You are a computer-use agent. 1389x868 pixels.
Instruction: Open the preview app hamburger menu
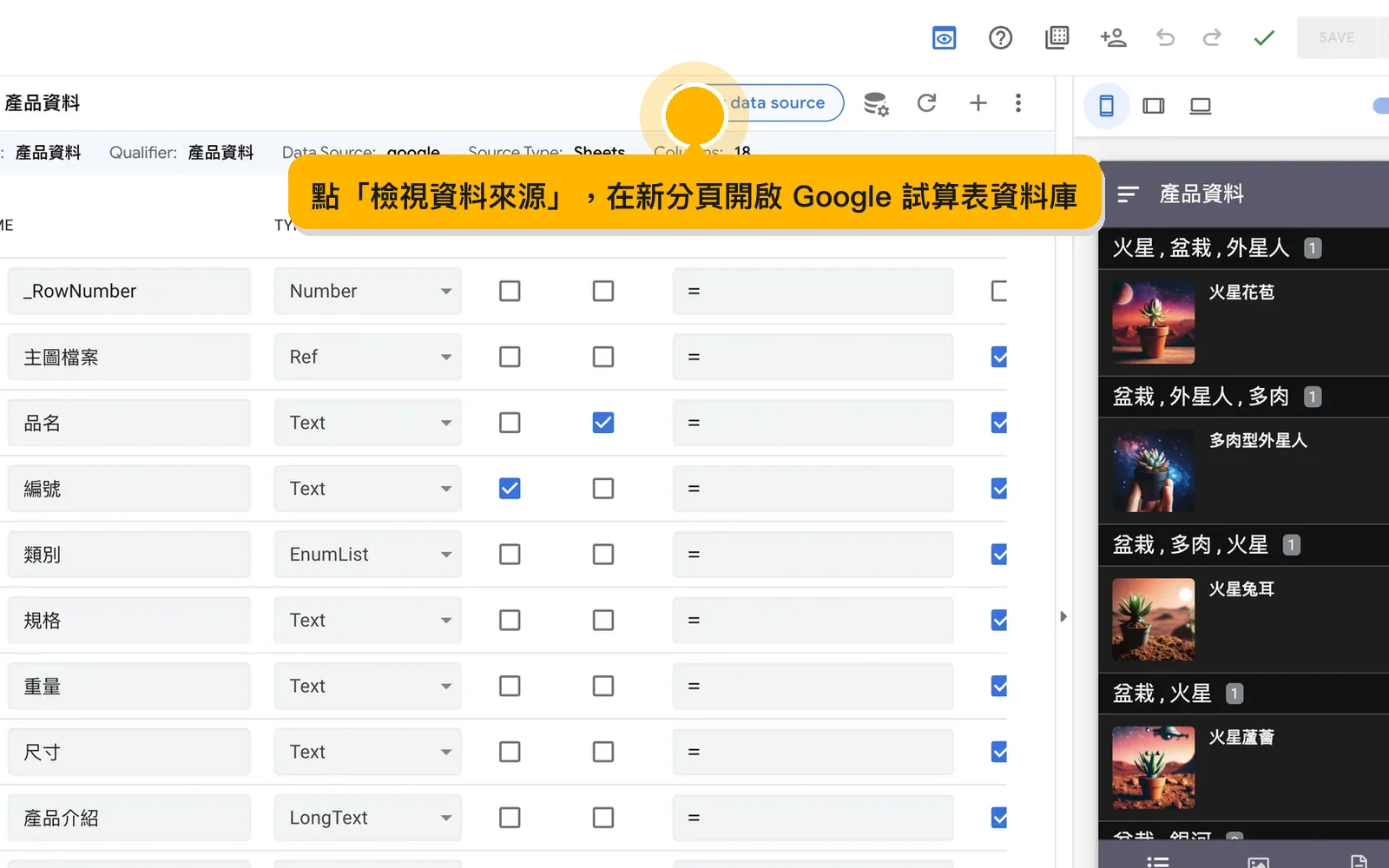tap(1127, 194)
